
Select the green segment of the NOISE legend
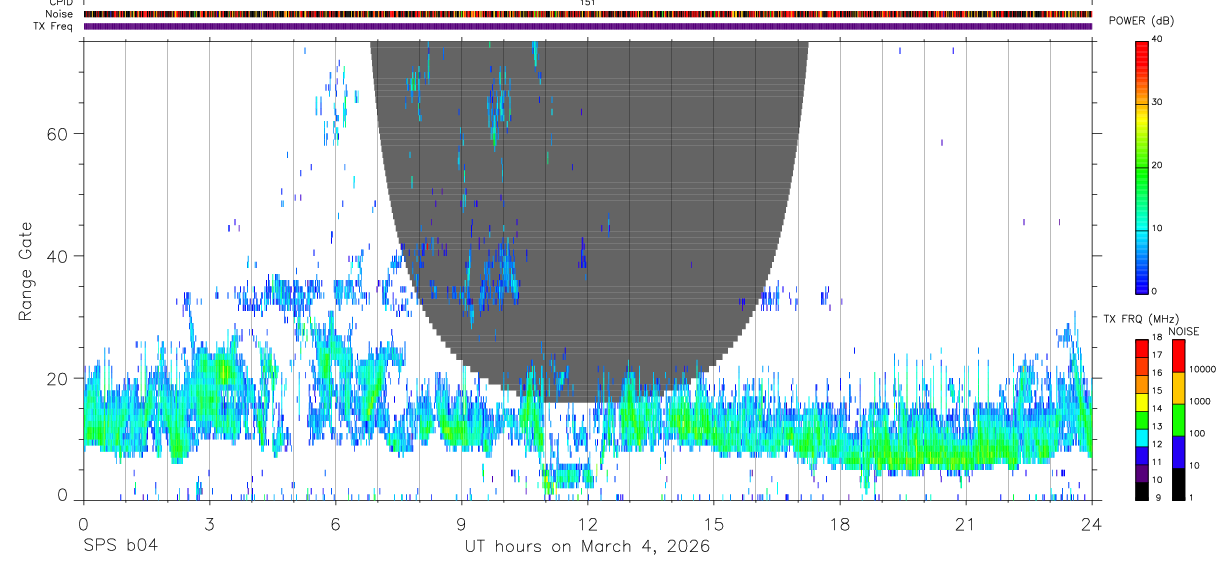pos(1179,420)
